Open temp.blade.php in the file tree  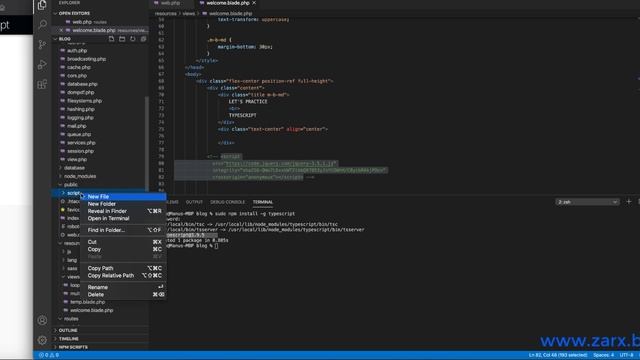coord(87,302)
